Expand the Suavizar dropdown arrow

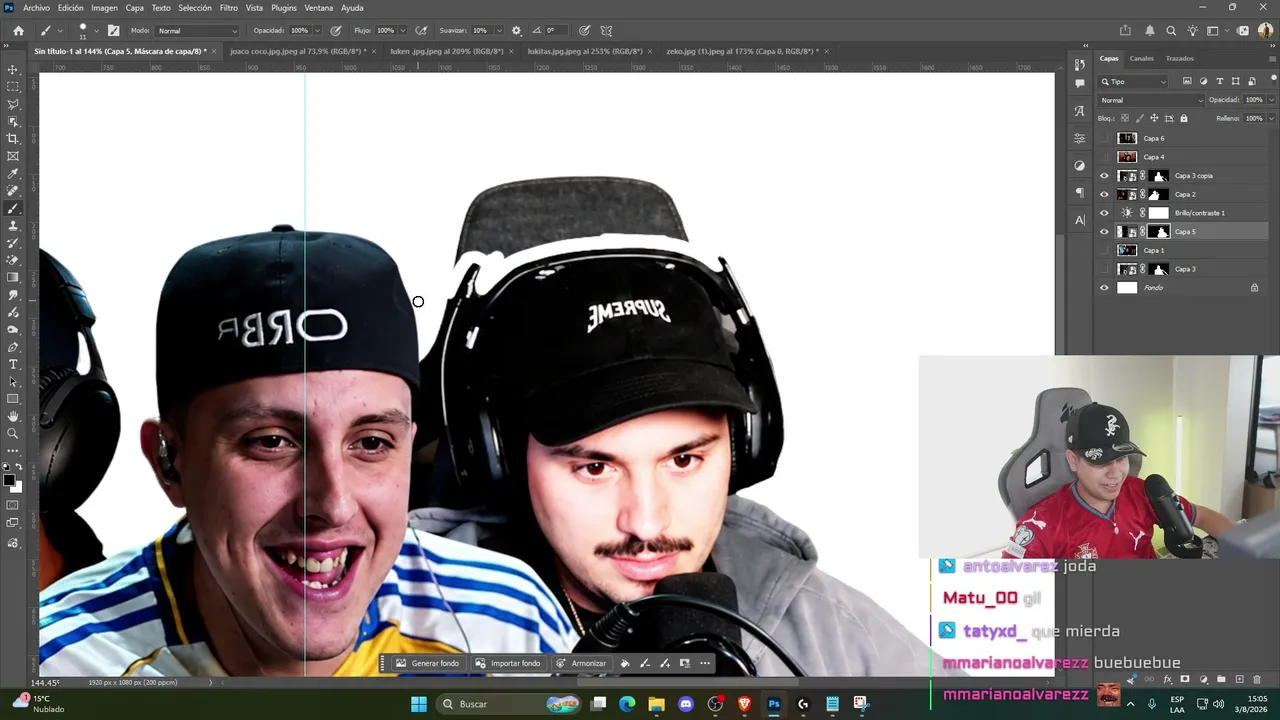[x=499, y=31]
